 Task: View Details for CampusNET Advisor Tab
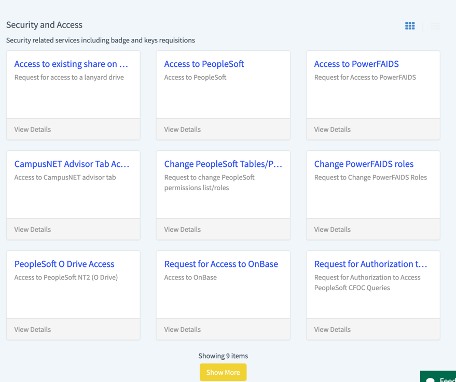coord(32,229)
